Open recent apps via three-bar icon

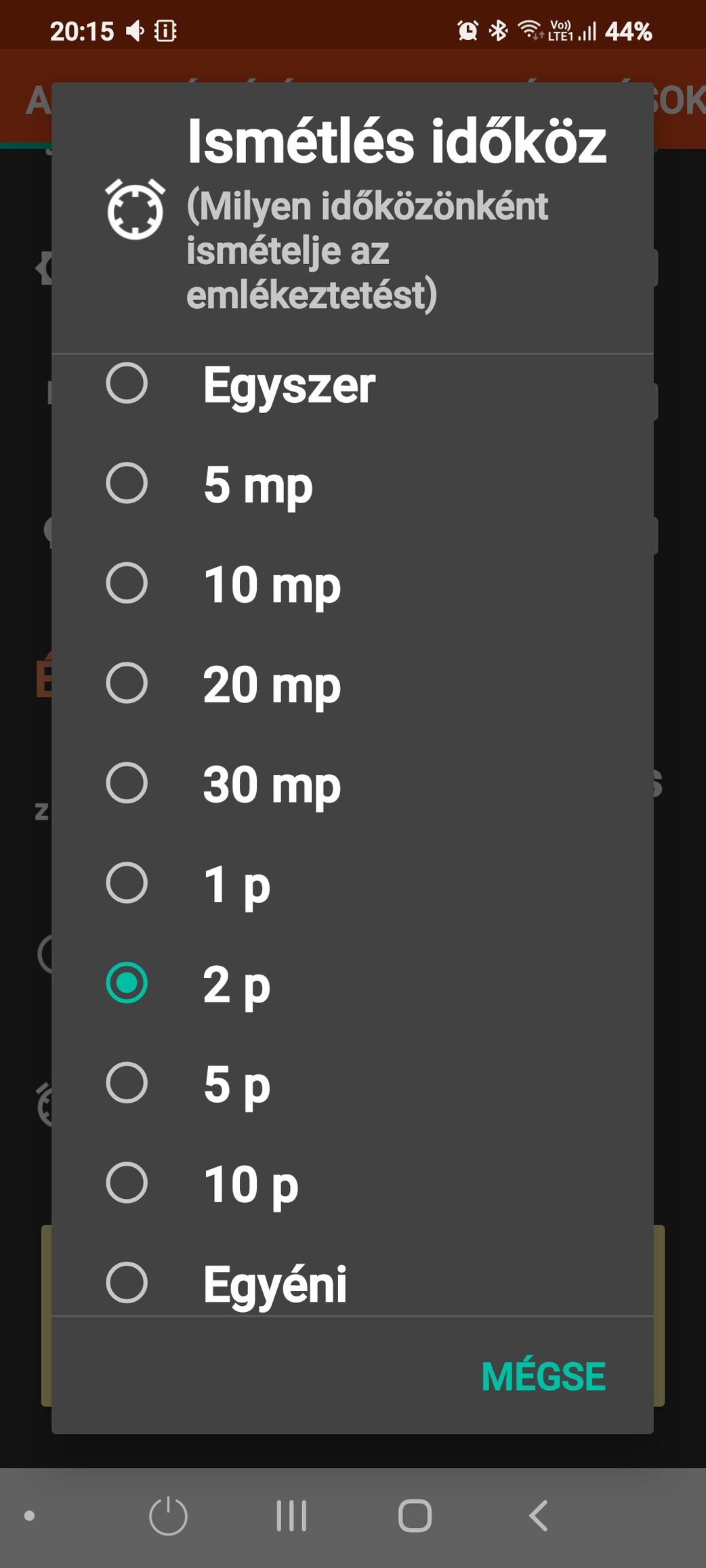[291, 1516]
